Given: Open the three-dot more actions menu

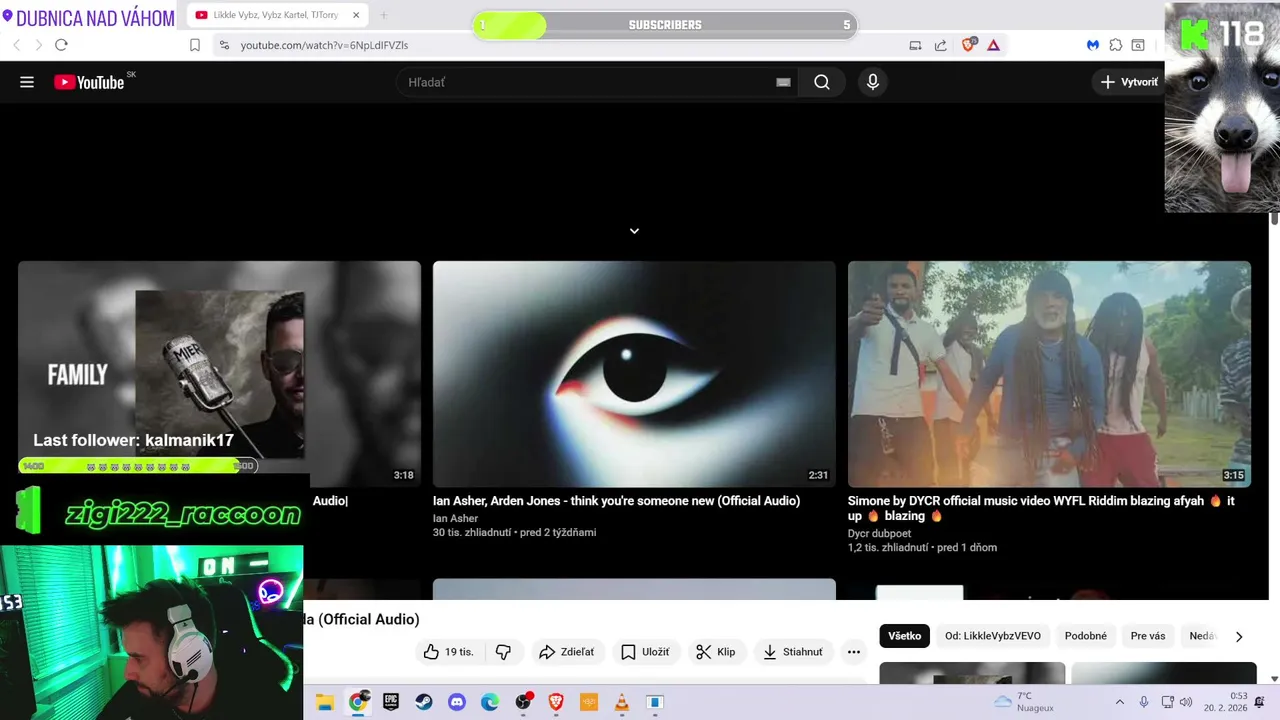Looking at the screenshot, I should tap(853, 652).
